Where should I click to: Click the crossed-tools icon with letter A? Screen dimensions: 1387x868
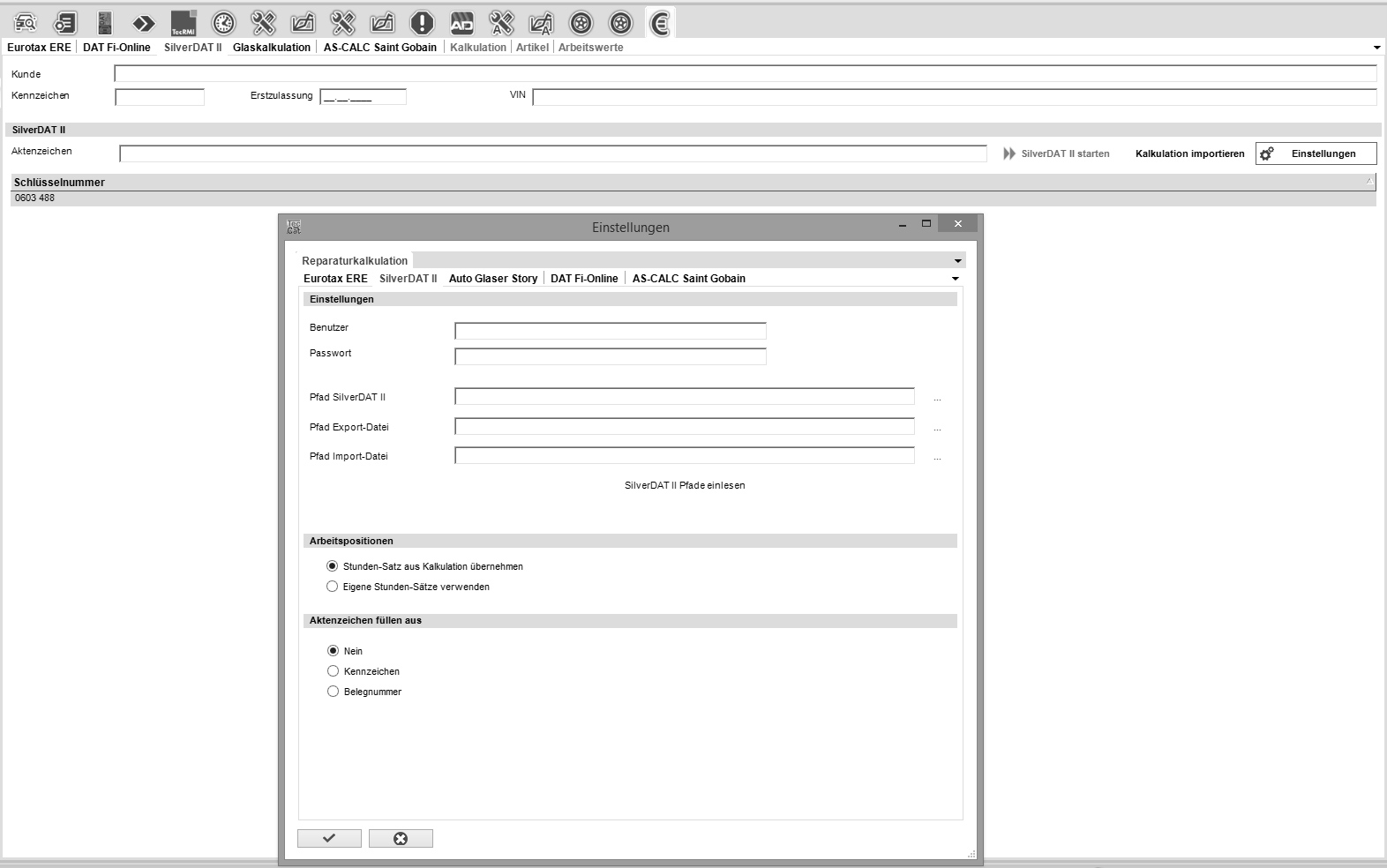(501, 23)
